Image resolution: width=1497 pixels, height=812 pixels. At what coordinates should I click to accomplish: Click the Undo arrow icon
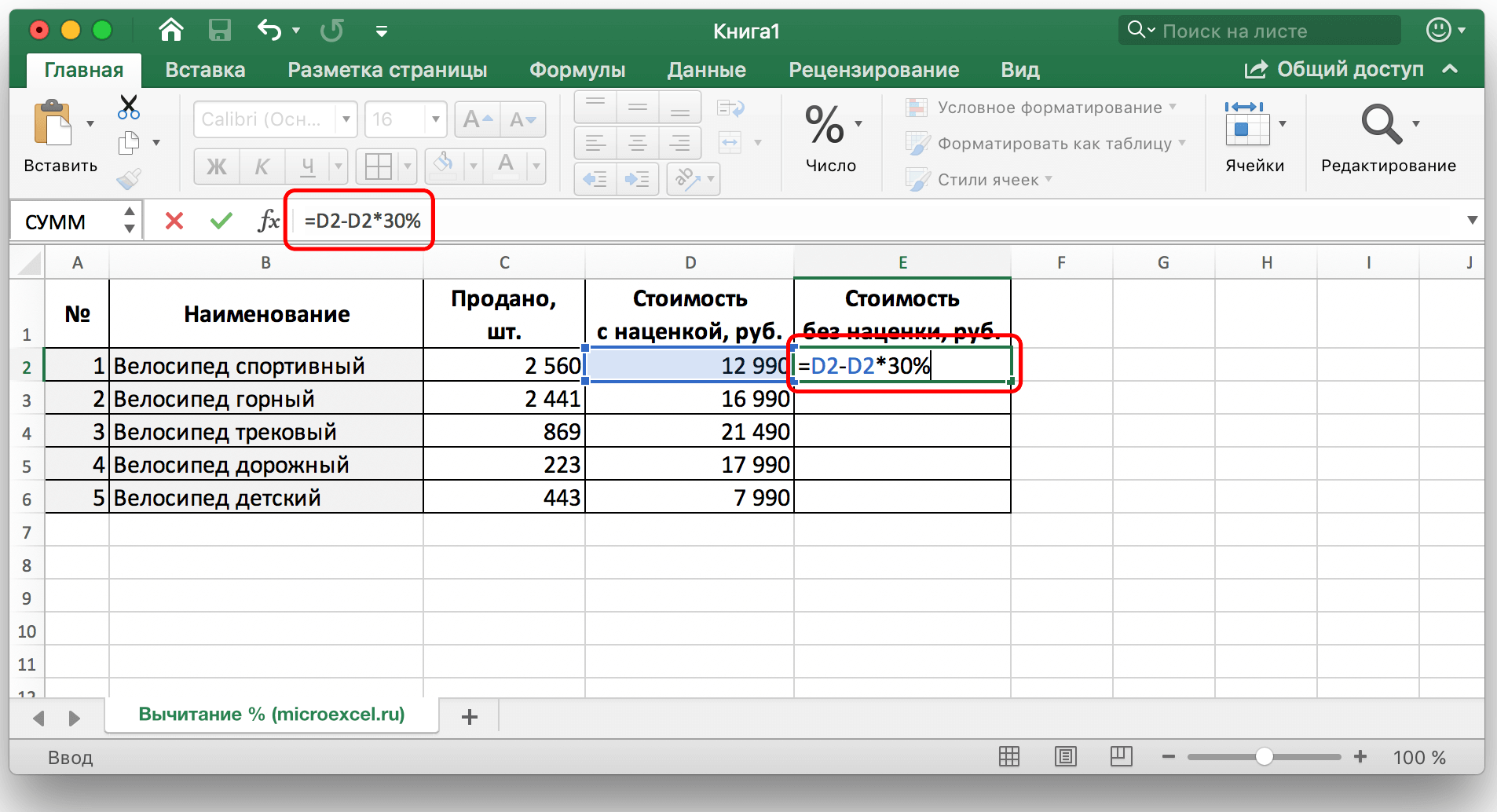(269, 31)
